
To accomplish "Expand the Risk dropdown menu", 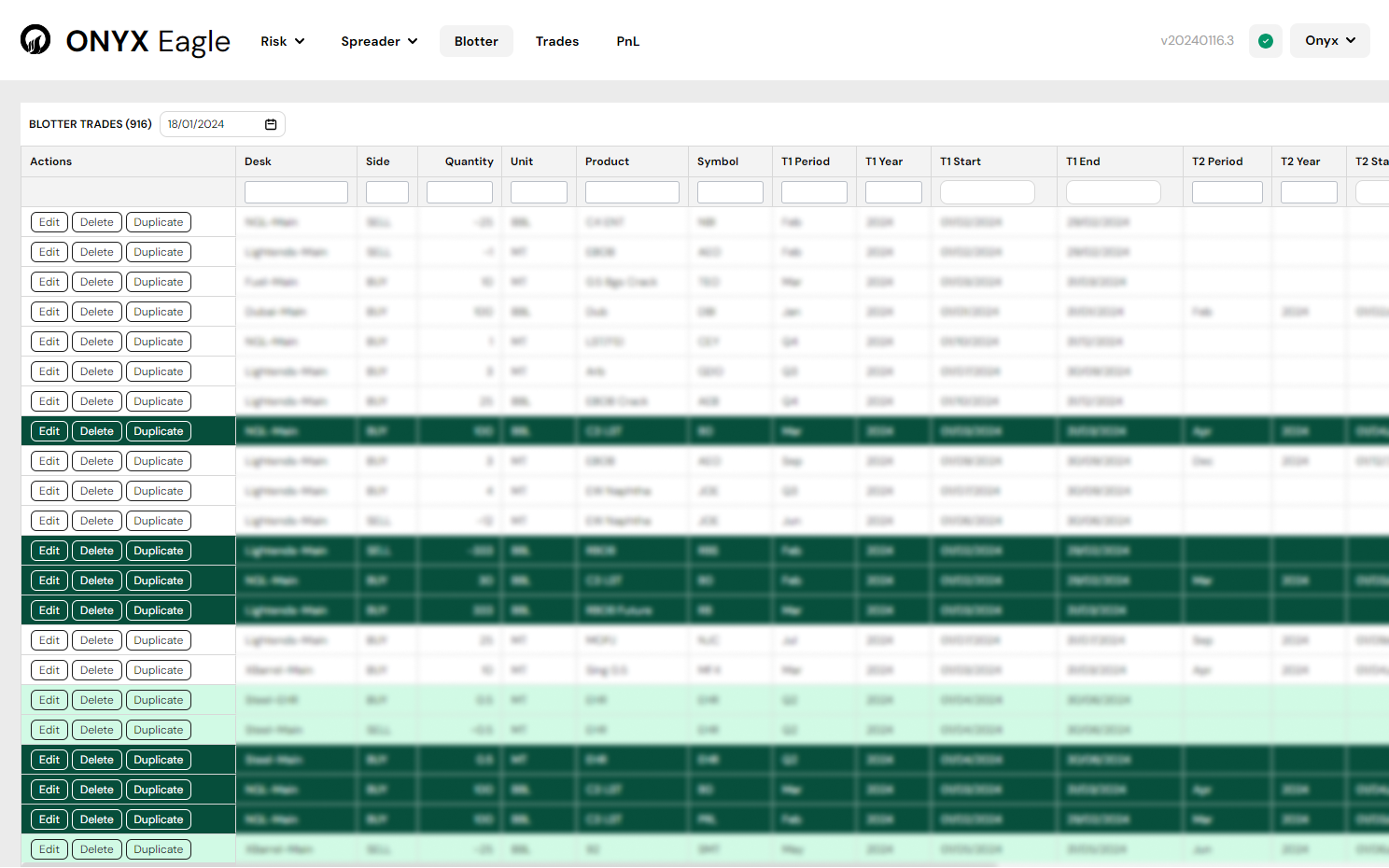I will tap(282, 41).
